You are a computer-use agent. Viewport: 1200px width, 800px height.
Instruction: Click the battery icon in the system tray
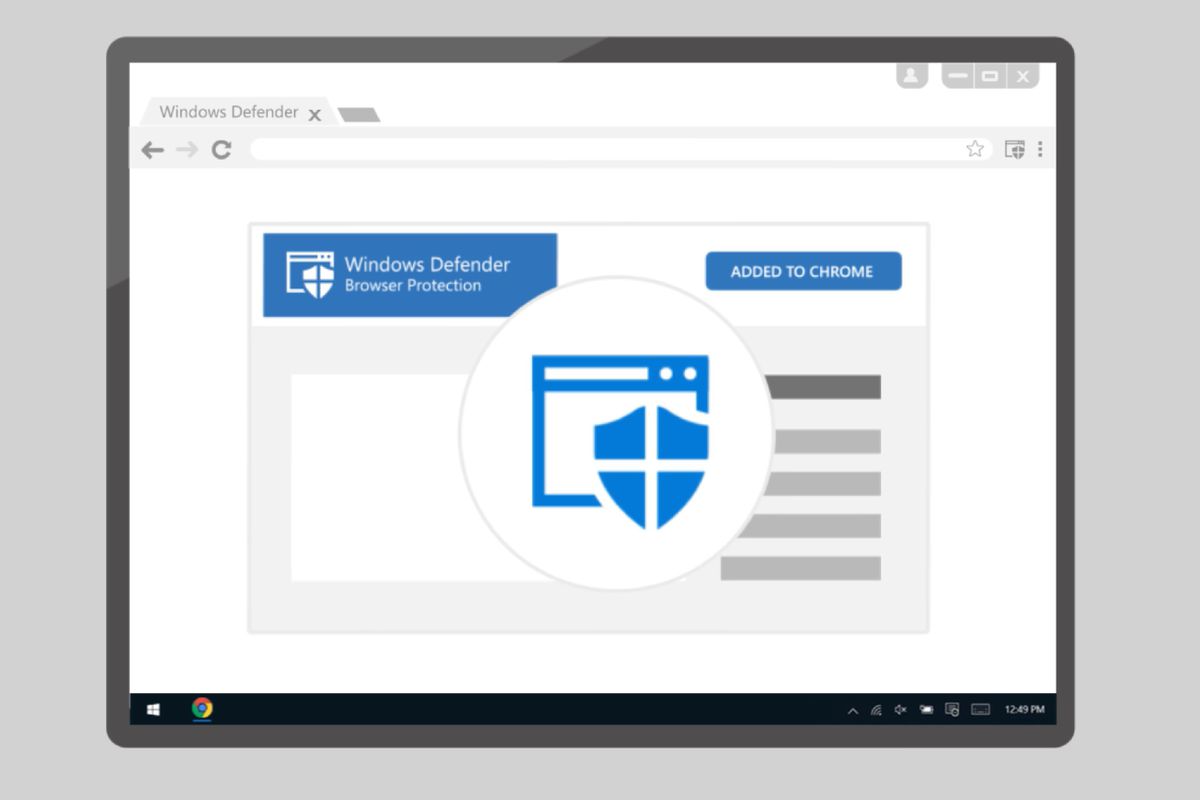926,709
